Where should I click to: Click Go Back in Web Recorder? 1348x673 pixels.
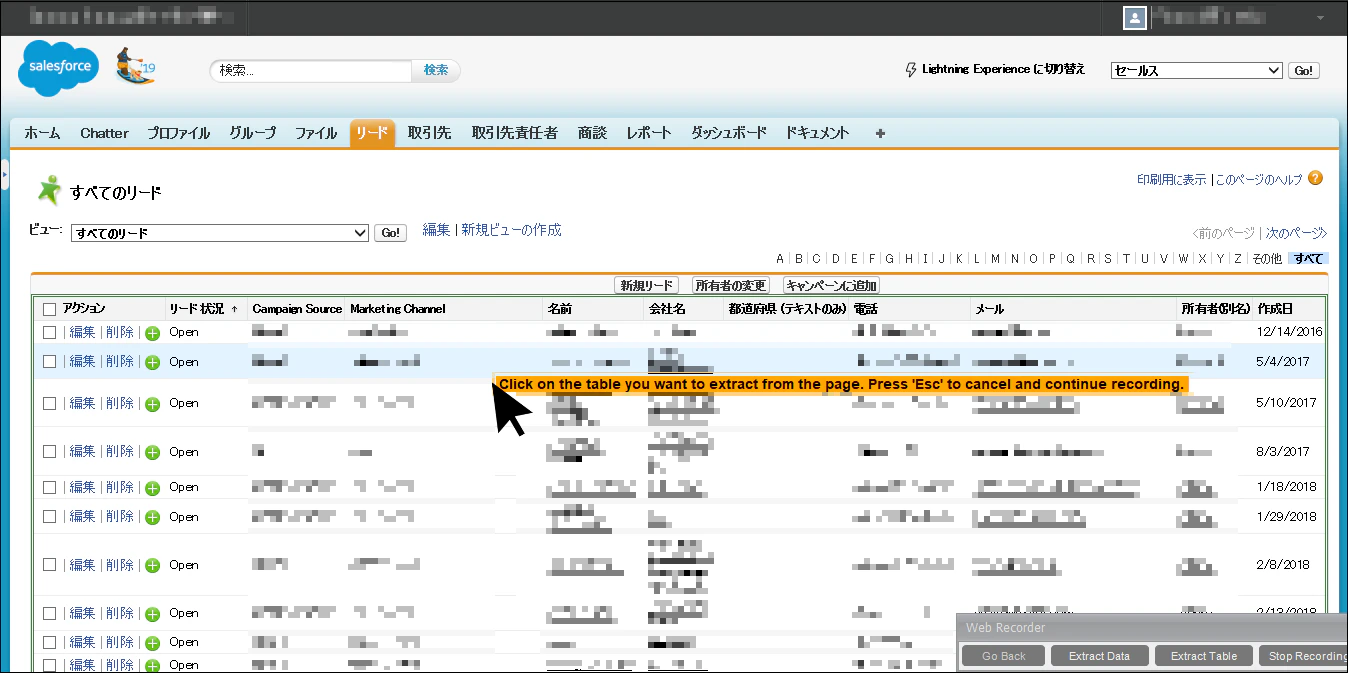[1004, 656]
